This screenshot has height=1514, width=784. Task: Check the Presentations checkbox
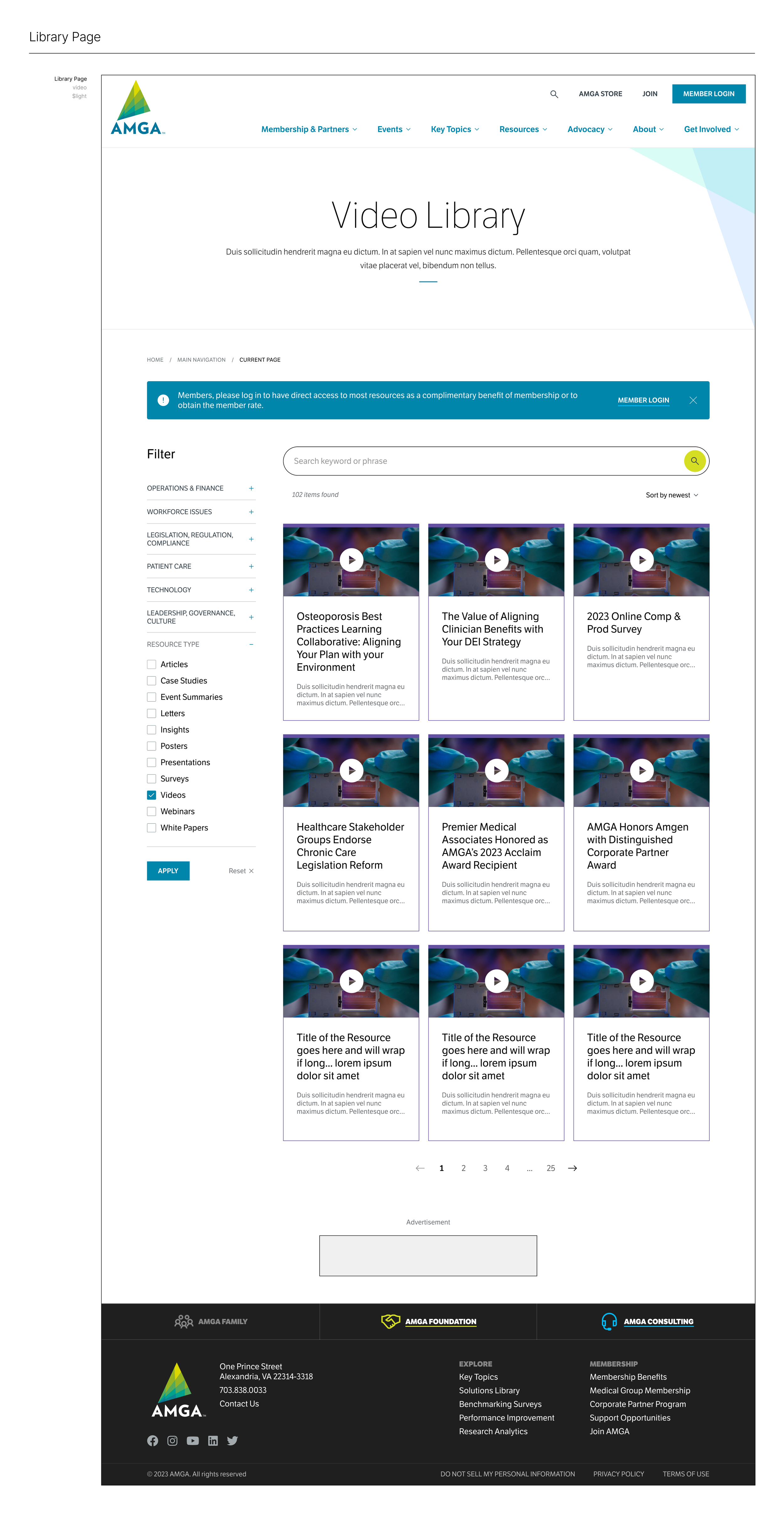point(152,762)
